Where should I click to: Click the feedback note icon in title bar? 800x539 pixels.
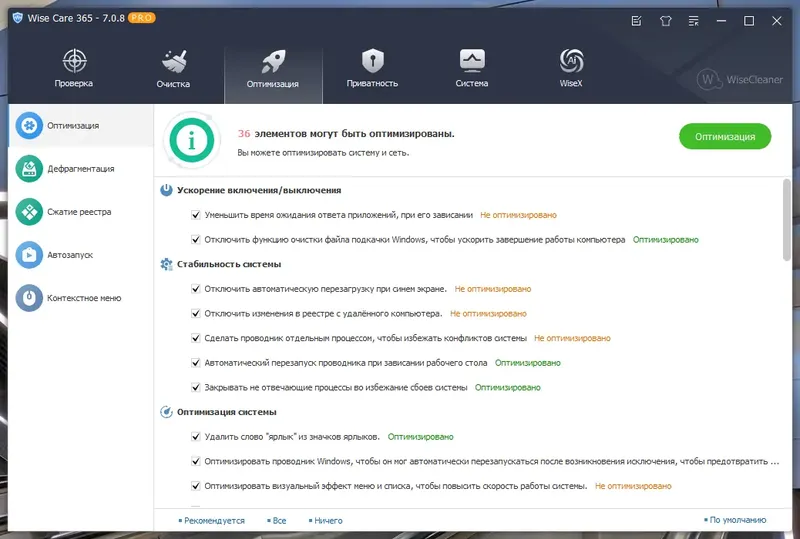(636, 21)
